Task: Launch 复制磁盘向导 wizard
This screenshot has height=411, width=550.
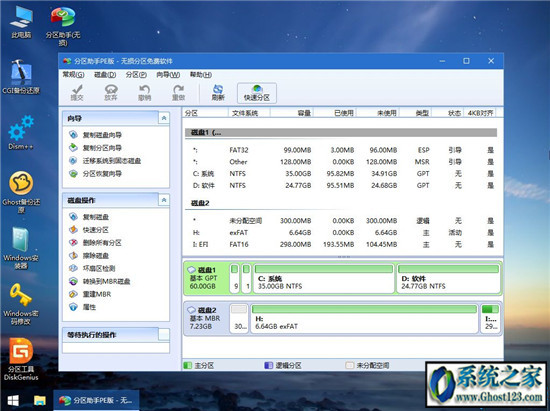Action: (x=96, y=135)
